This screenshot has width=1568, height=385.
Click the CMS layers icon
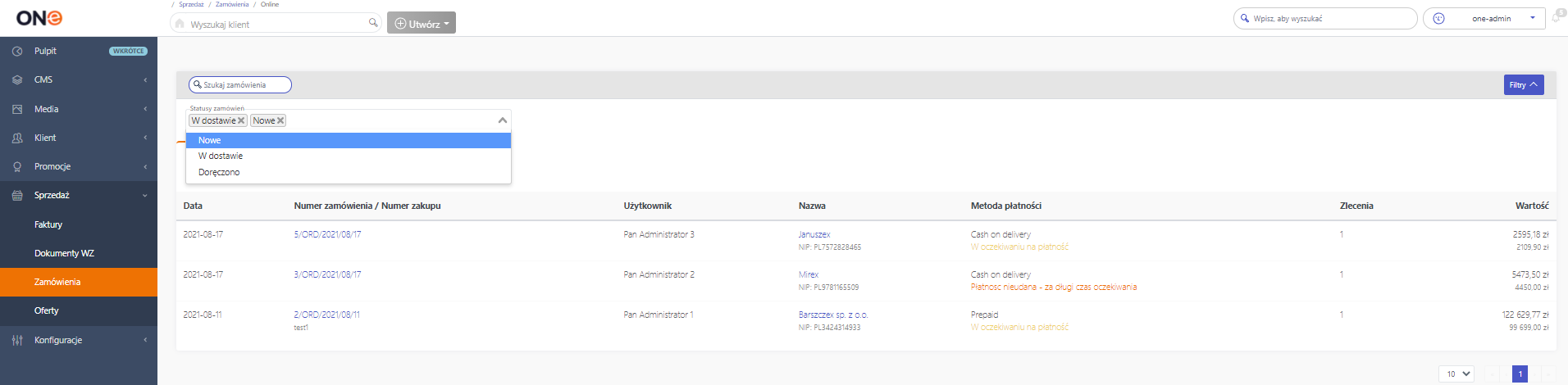17,80
